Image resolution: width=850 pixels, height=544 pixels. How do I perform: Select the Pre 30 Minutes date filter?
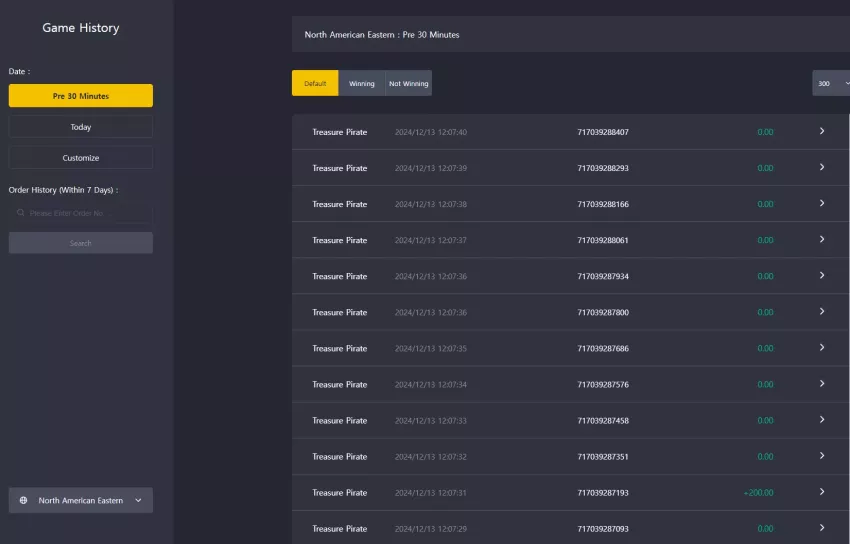click(x=81, y=95)
